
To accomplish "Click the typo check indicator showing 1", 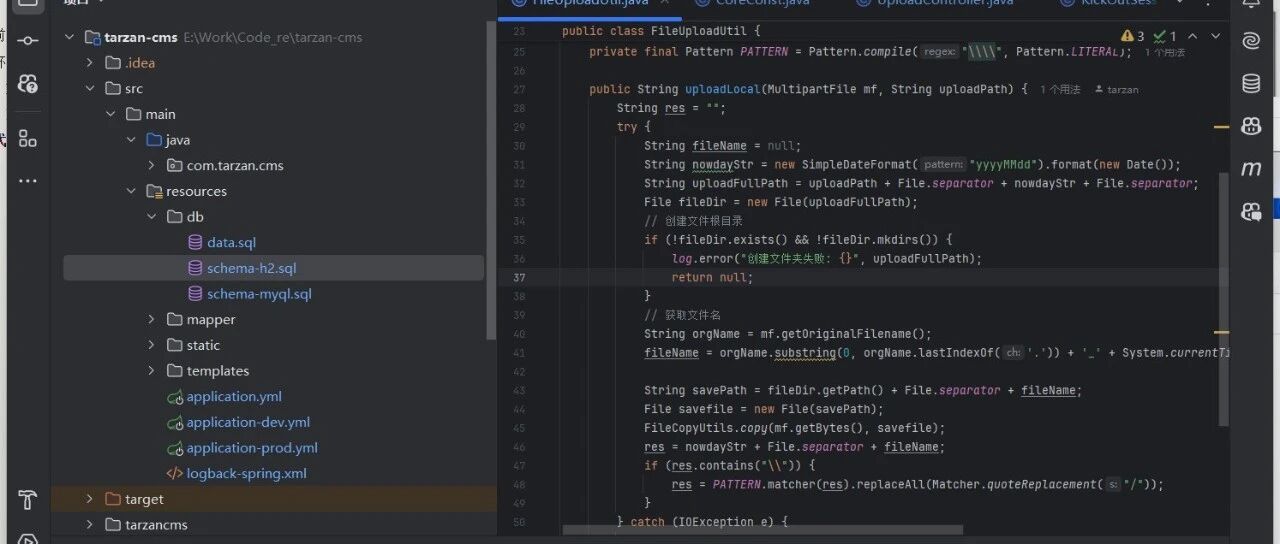I will click(1166, 36).
